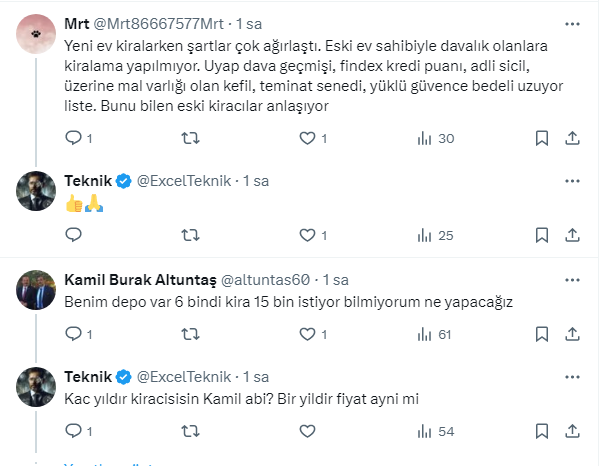Share Teknik's question to Kamil abi
This screenshot has width=605, height=466.
click(573, 432)
